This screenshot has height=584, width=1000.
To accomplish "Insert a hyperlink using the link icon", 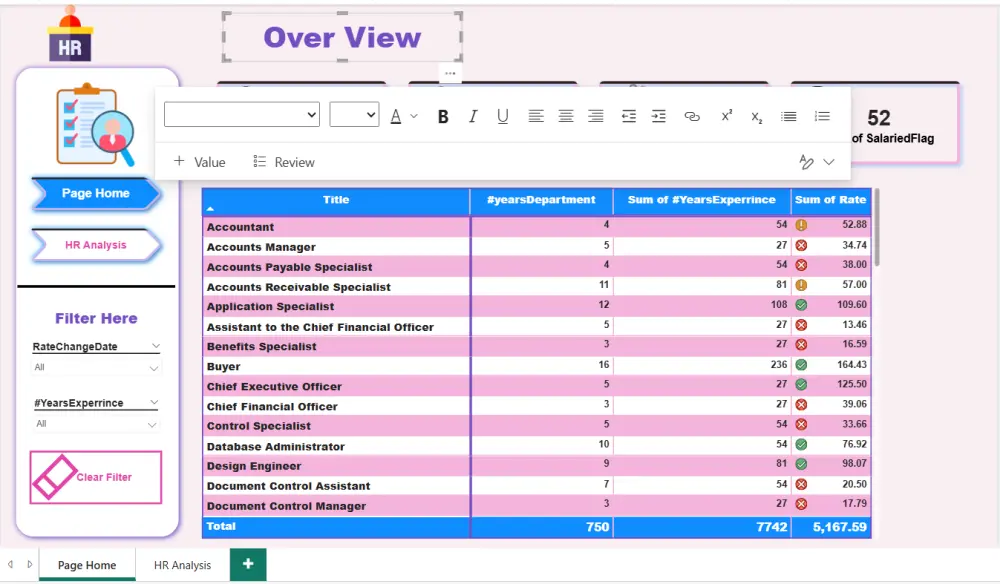I will 692,116.
